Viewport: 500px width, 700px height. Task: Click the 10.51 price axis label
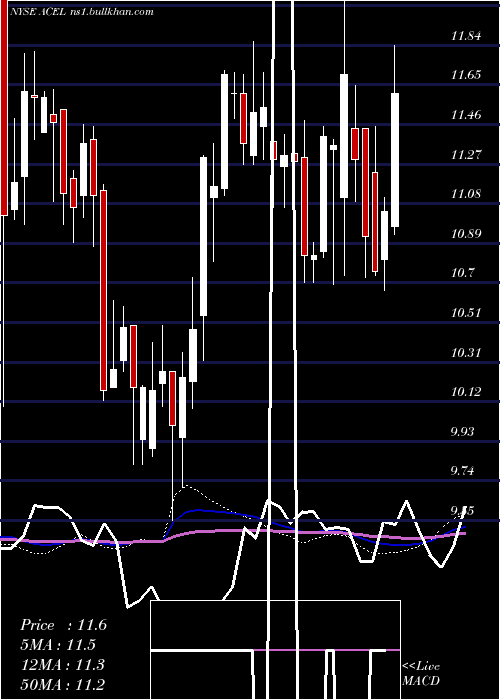coord(466,312)
